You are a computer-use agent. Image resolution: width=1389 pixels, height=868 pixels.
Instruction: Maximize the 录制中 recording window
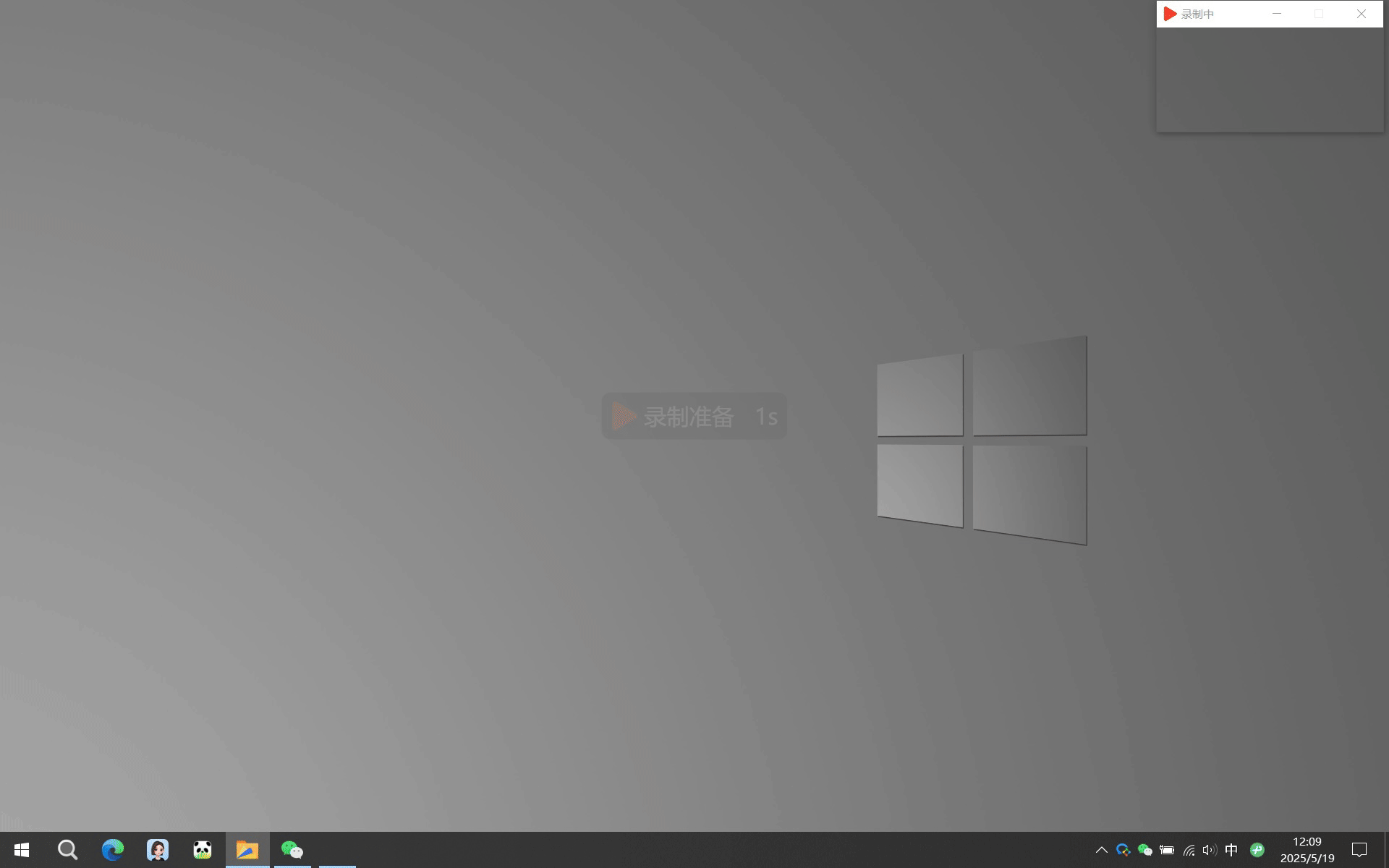click(1319, 14)
